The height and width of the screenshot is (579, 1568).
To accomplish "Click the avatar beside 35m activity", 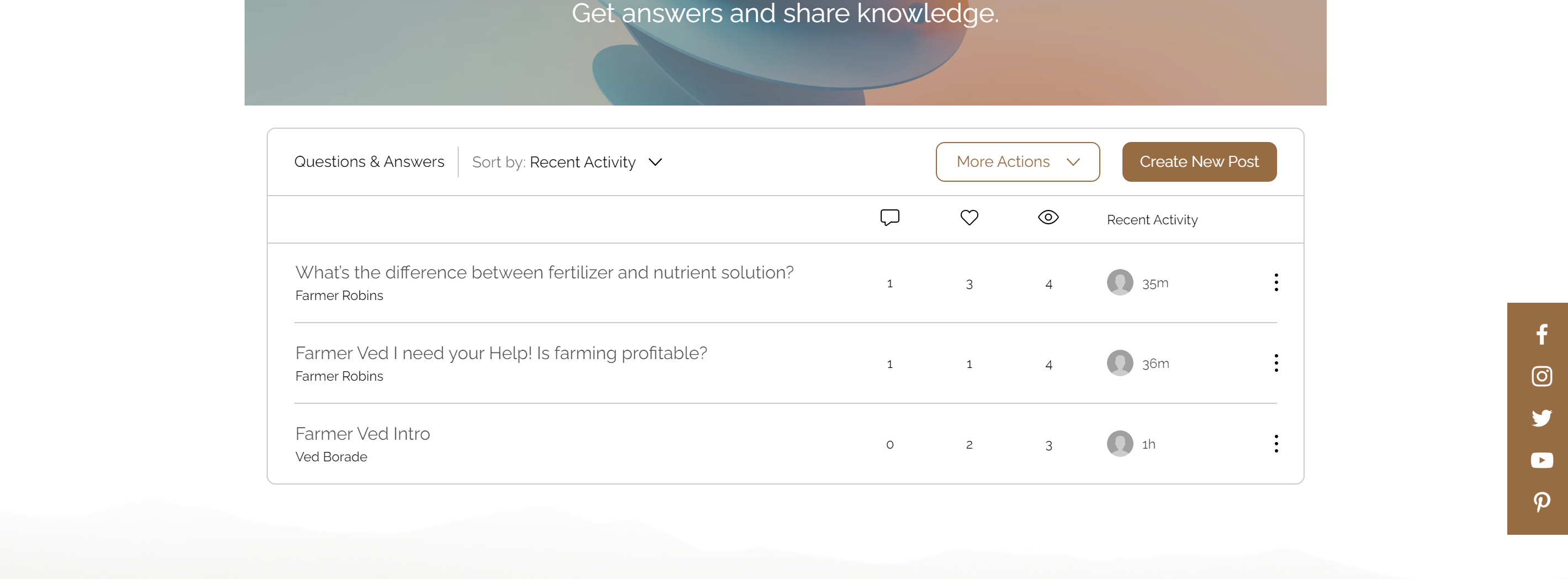I will [1119, 282].
